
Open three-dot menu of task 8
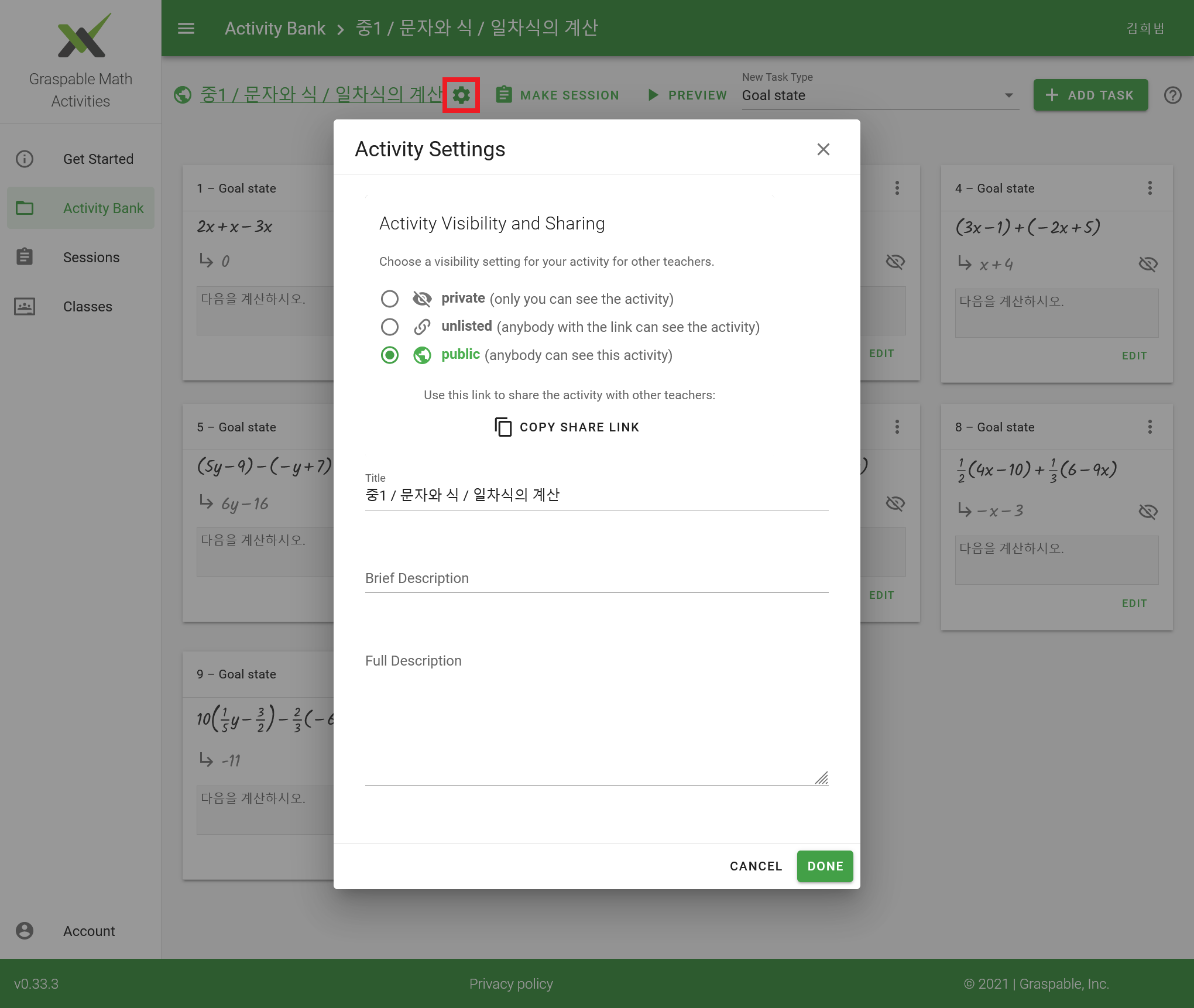(x=1150, y=427)
